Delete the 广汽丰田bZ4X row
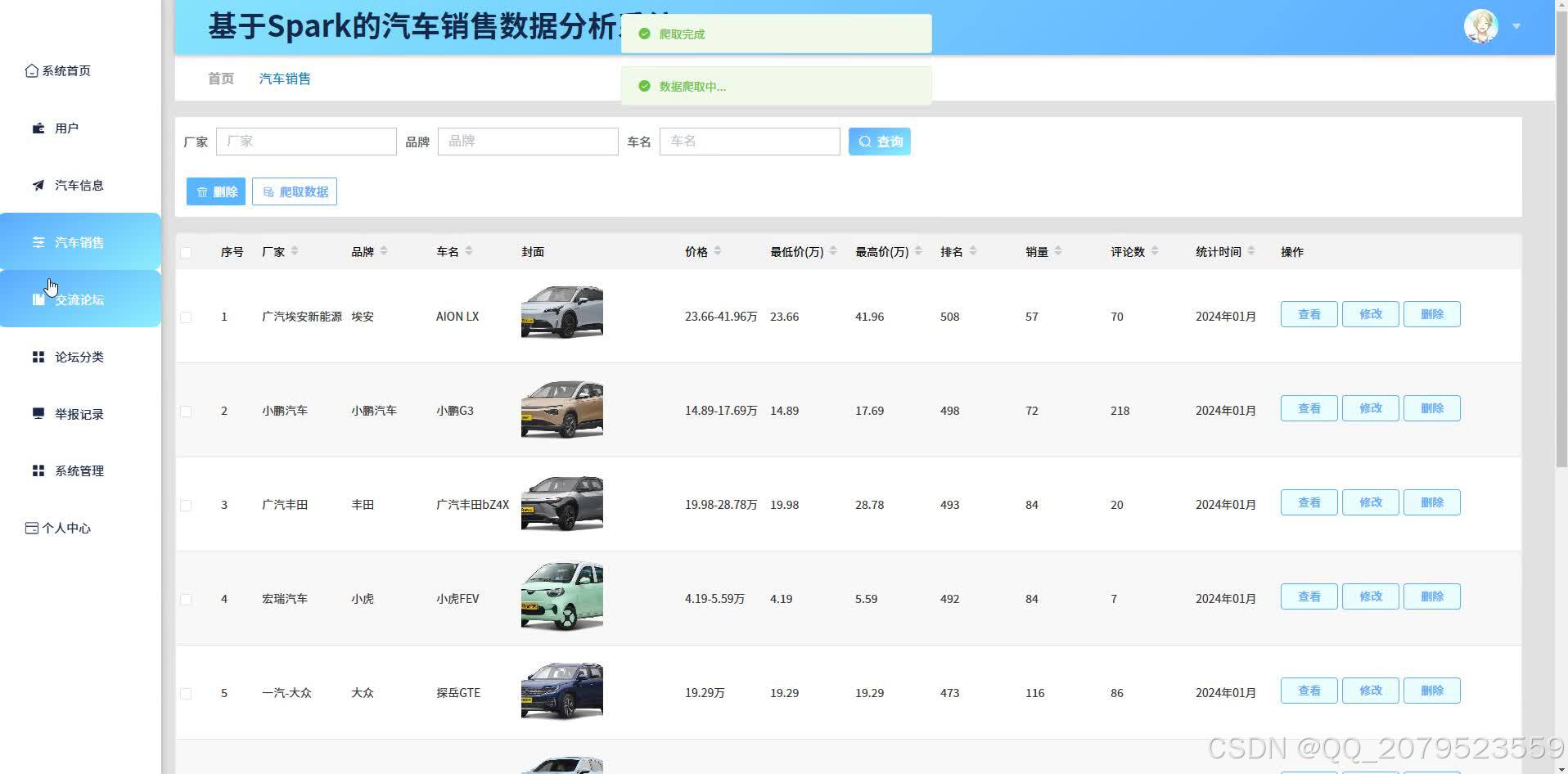This screenshot has width=1568, height=774. point(1432,502)
